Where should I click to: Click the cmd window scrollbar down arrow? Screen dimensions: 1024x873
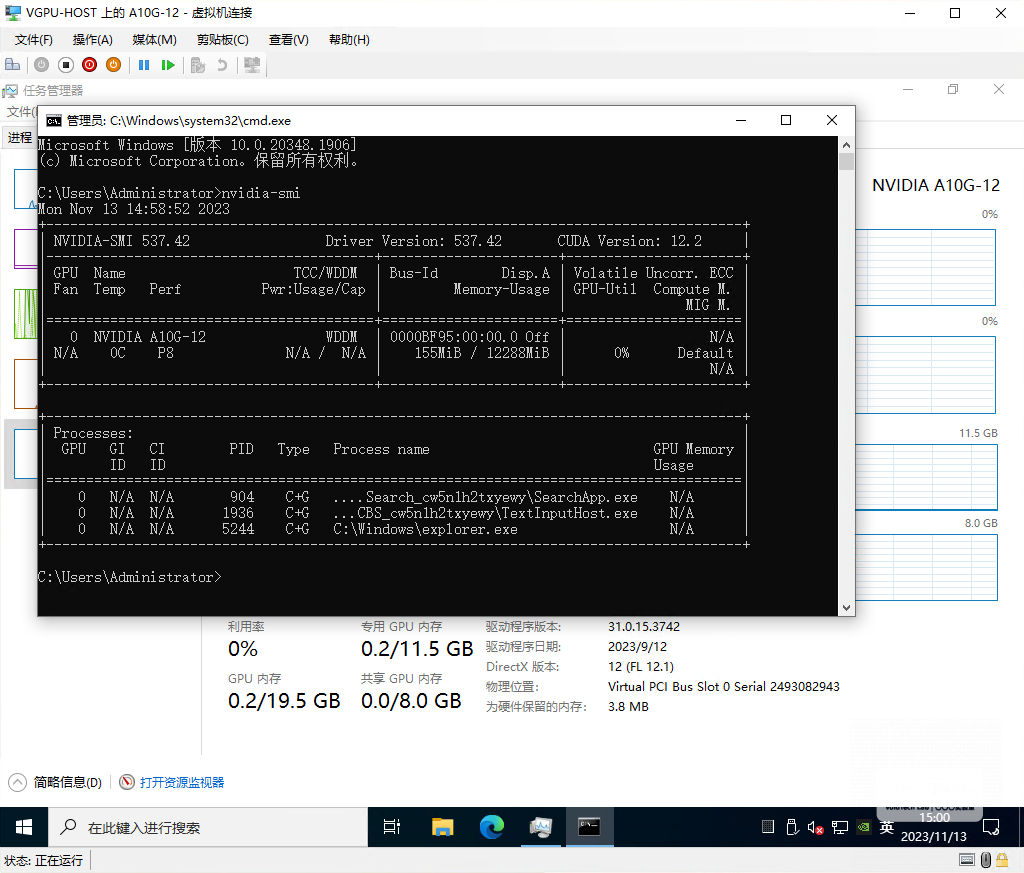846,607
